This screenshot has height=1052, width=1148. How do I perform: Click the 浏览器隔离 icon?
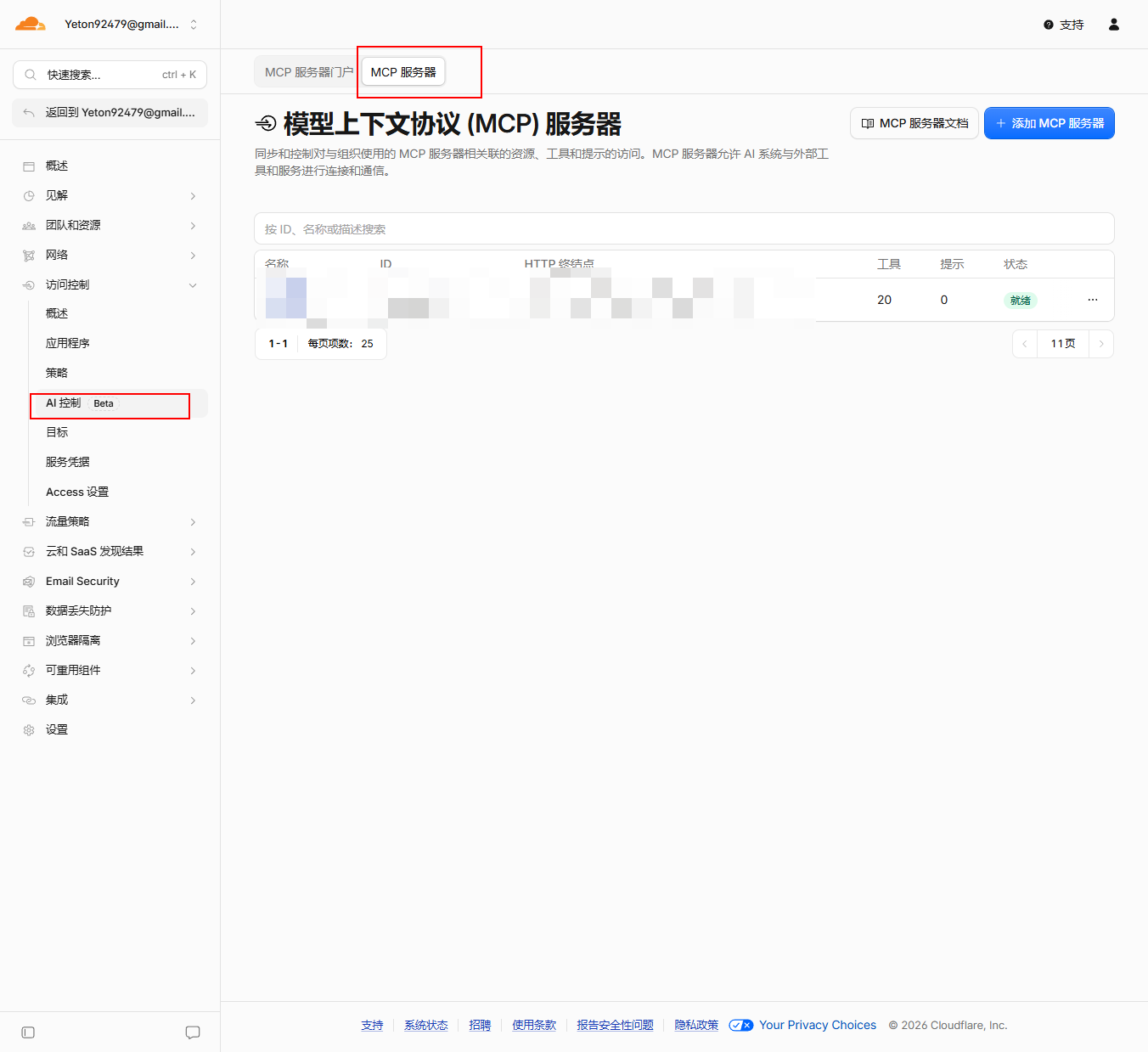click(x=29, y=641)
